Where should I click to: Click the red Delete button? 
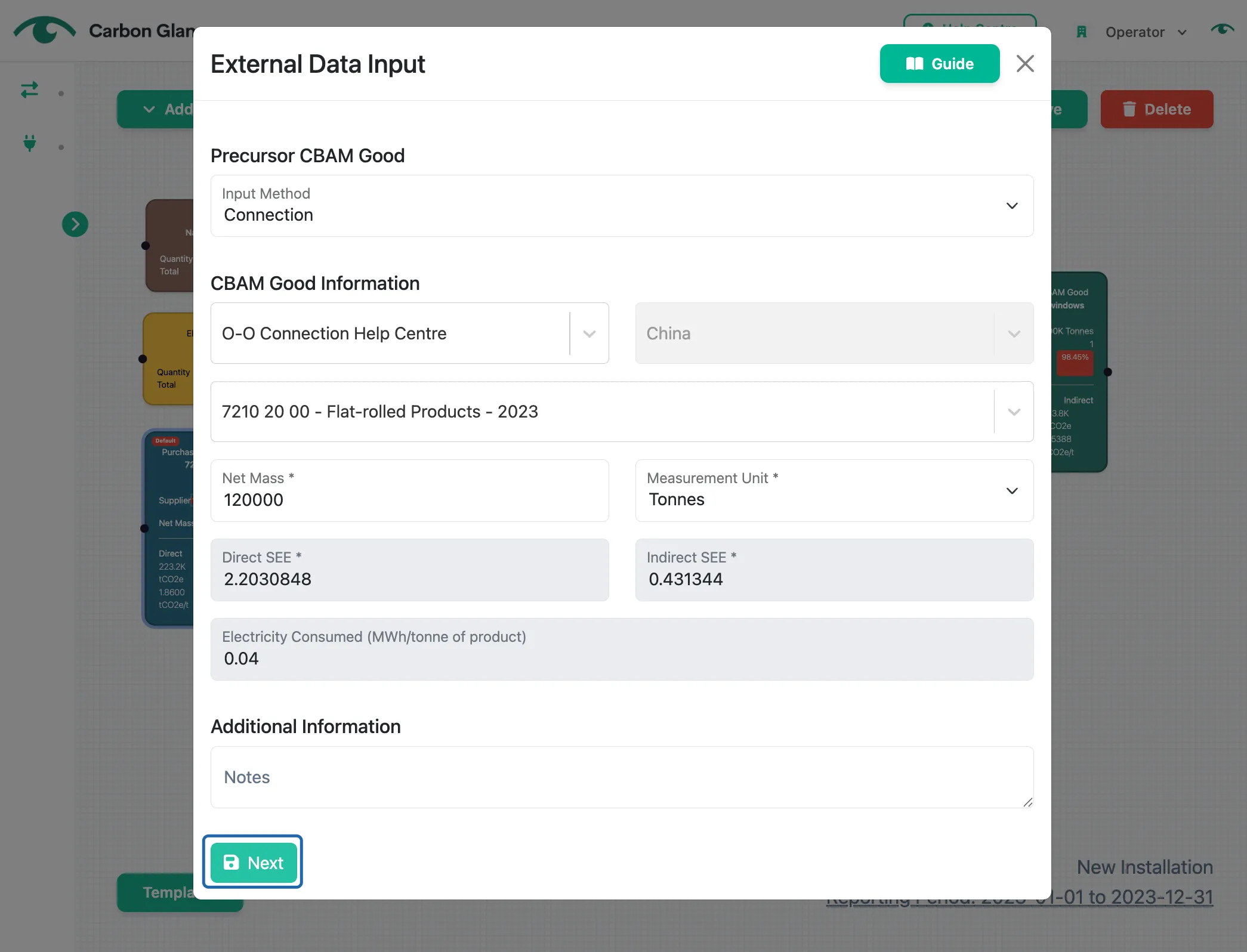1156,109
